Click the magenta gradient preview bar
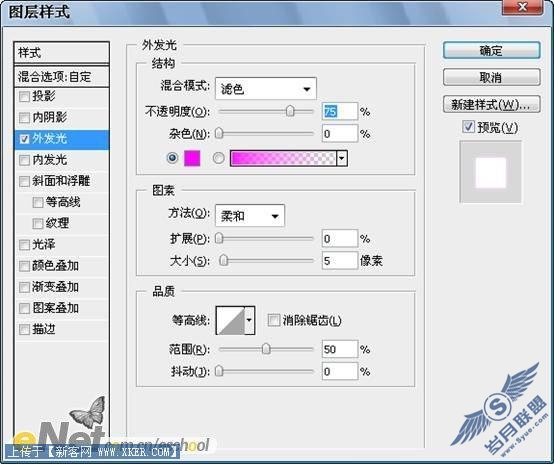 pyautogui.click(x=283, y=158)
